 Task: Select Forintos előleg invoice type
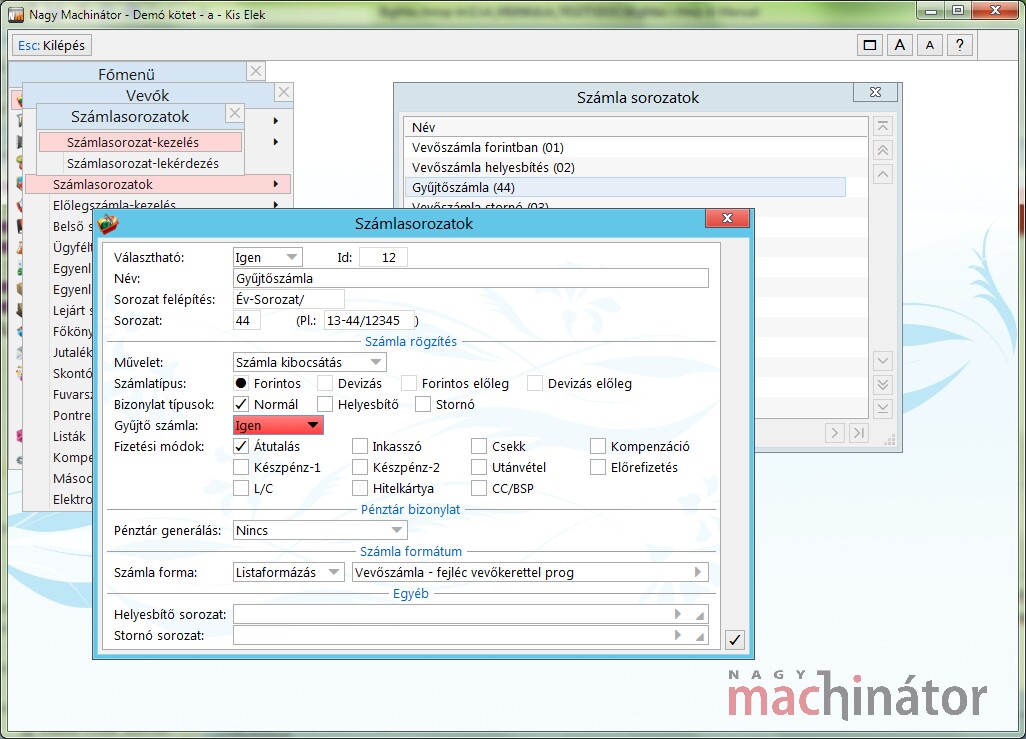coord(409,383)
